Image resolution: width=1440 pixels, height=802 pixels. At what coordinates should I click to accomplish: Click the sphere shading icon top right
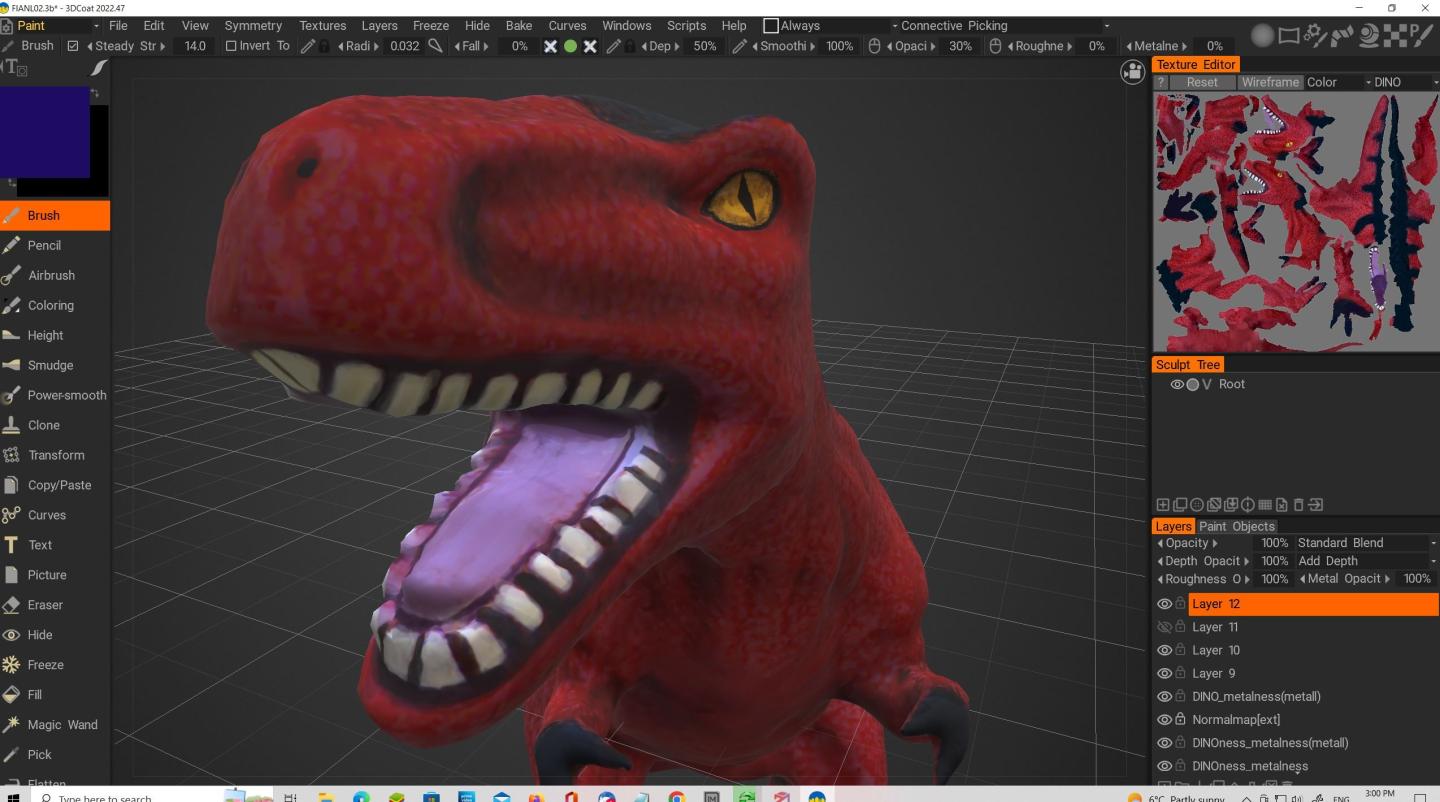pyautogui.click(x=1264, y=35)
